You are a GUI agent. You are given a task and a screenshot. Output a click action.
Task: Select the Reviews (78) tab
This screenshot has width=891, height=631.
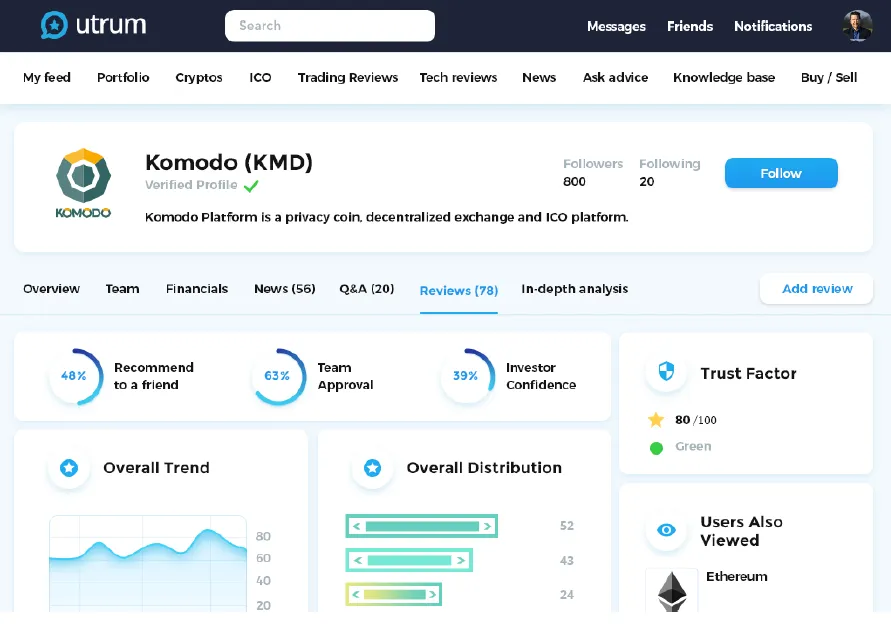(x=459, y=290)
